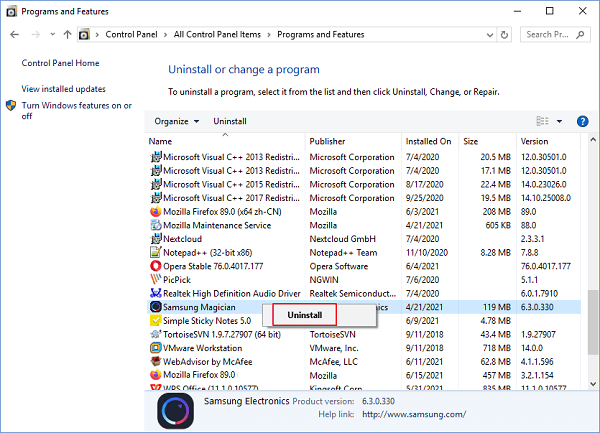Click Uninstall in the toolbar
The height and width of the screenshot is (433, 600).
230,121
